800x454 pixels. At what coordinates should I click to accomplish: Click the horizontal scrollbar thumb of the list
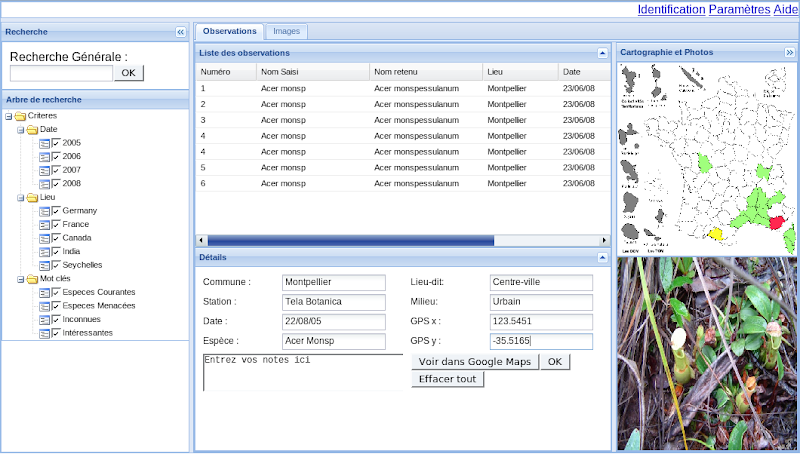tap(351, 240)
